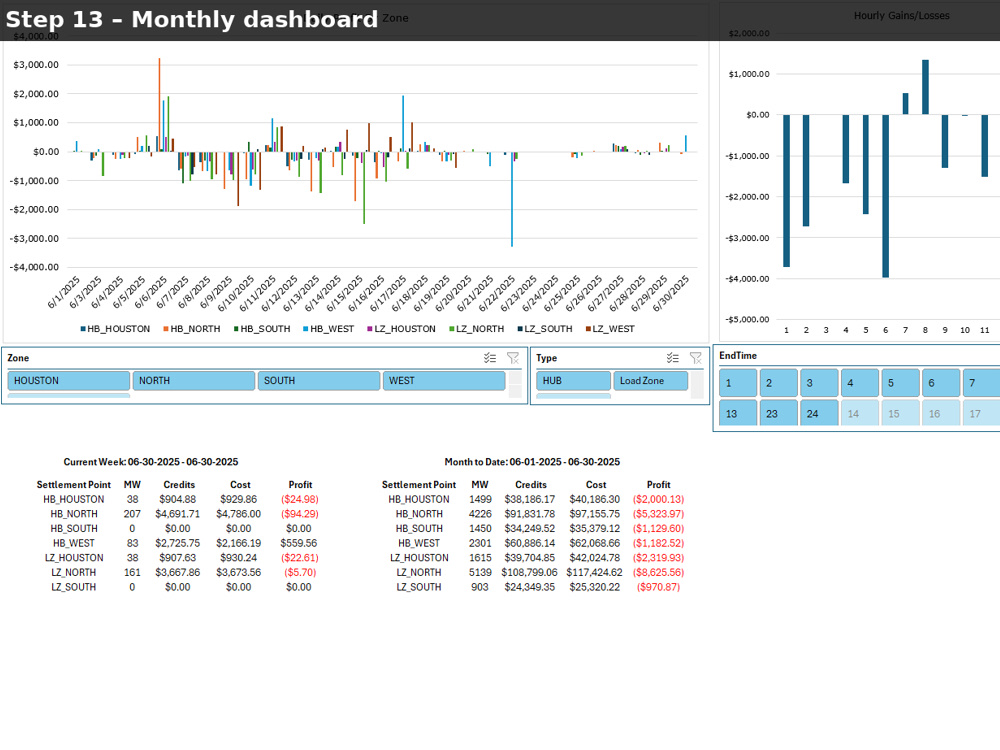Click 6/17/2025 label on date axis
This screenshot has height=750, width=1000.
[x=389, y=293]
